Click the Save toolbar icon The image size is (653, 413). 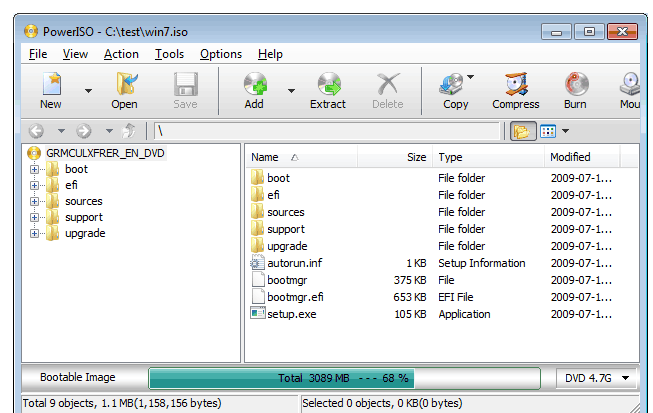[185, 90]
